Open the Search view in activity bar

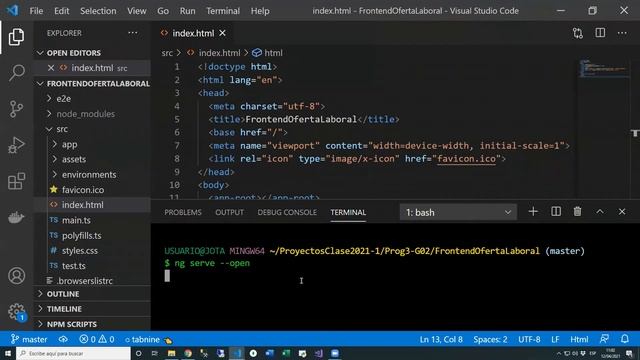[16, 73]
